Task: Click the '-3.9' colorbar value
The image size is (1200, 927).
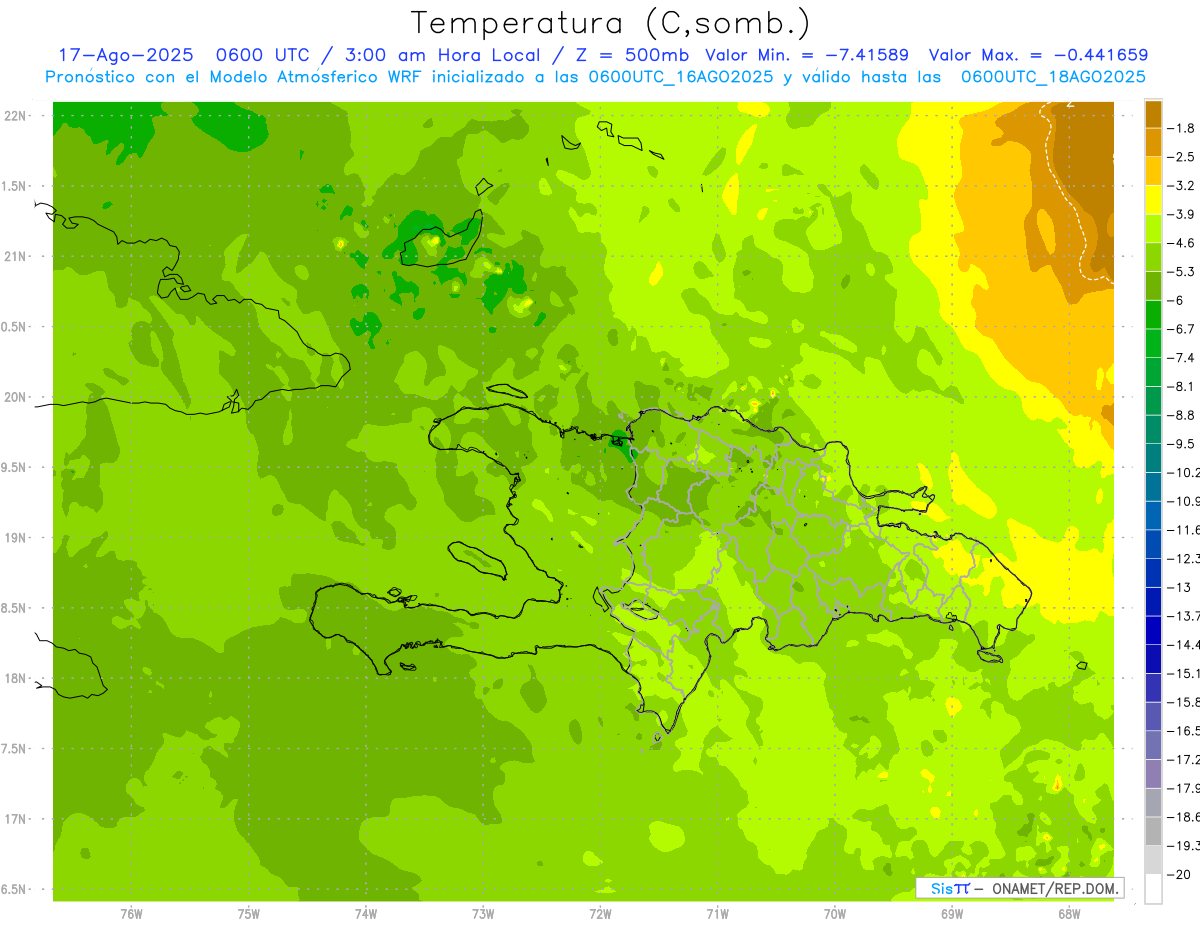Action: pos(1181,214)
